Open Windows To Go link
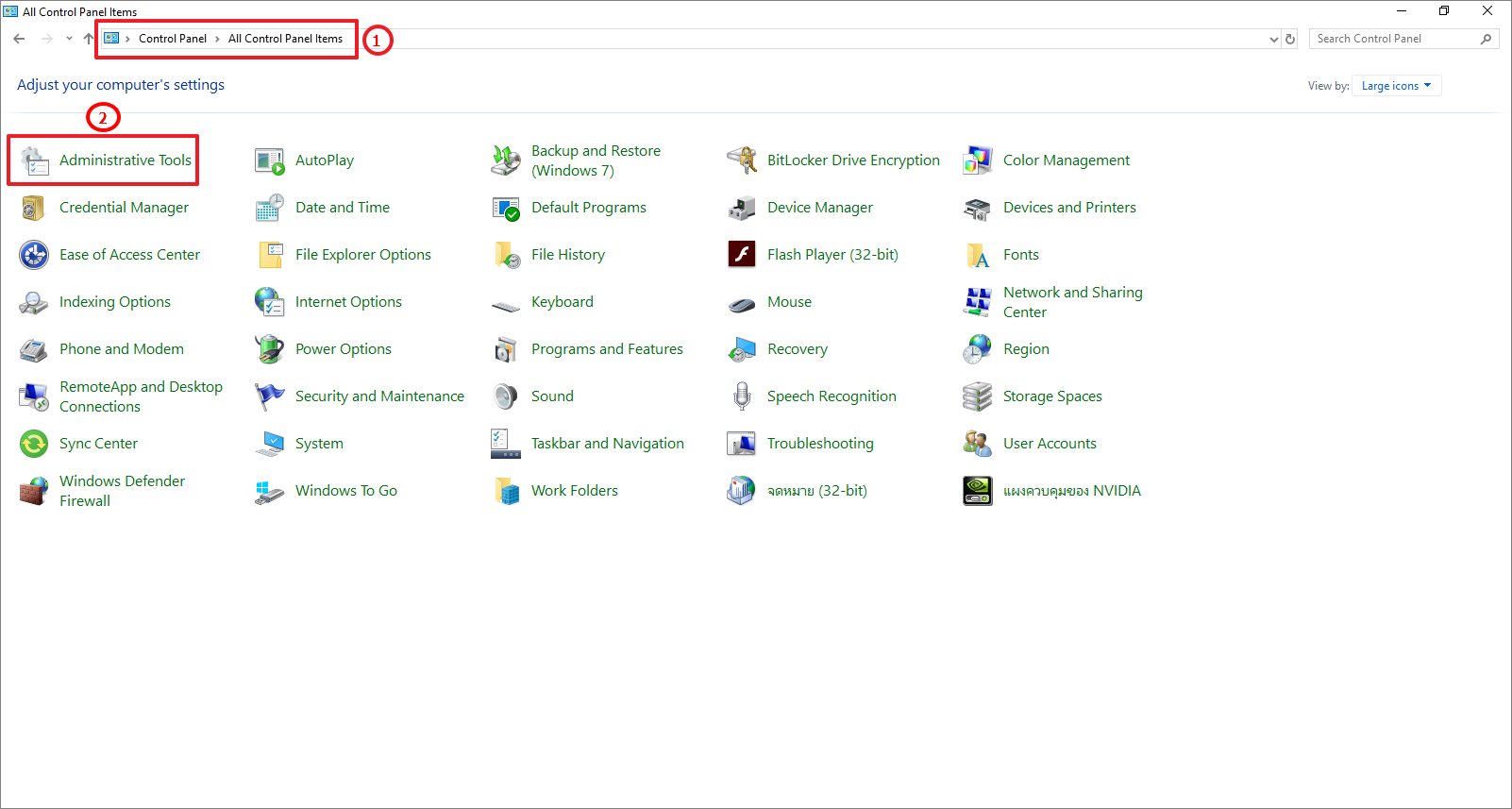The image size is (1512, 809). [346, 491]
